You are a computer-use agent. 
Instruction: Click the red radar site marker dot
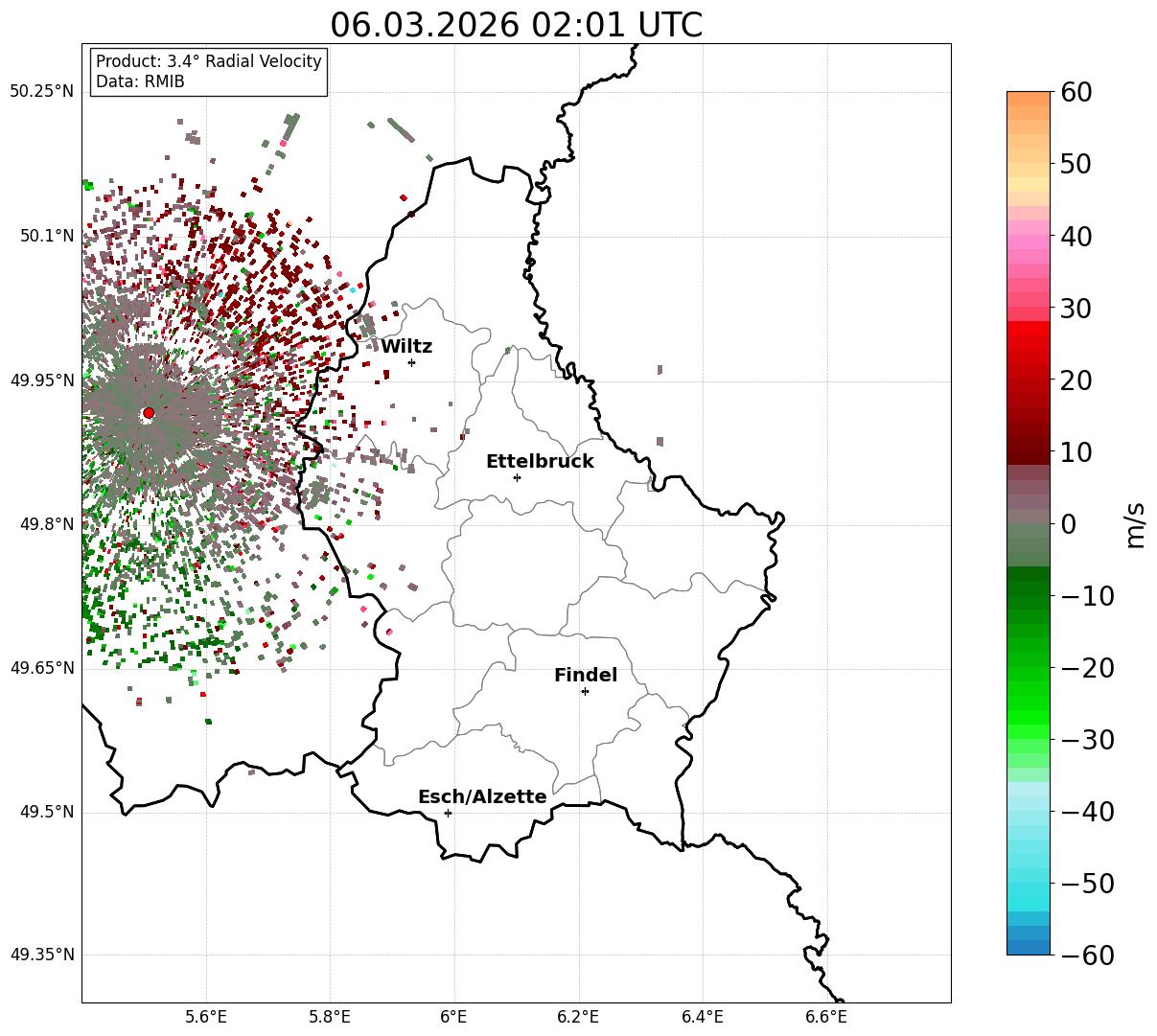[x=148, y=413]
